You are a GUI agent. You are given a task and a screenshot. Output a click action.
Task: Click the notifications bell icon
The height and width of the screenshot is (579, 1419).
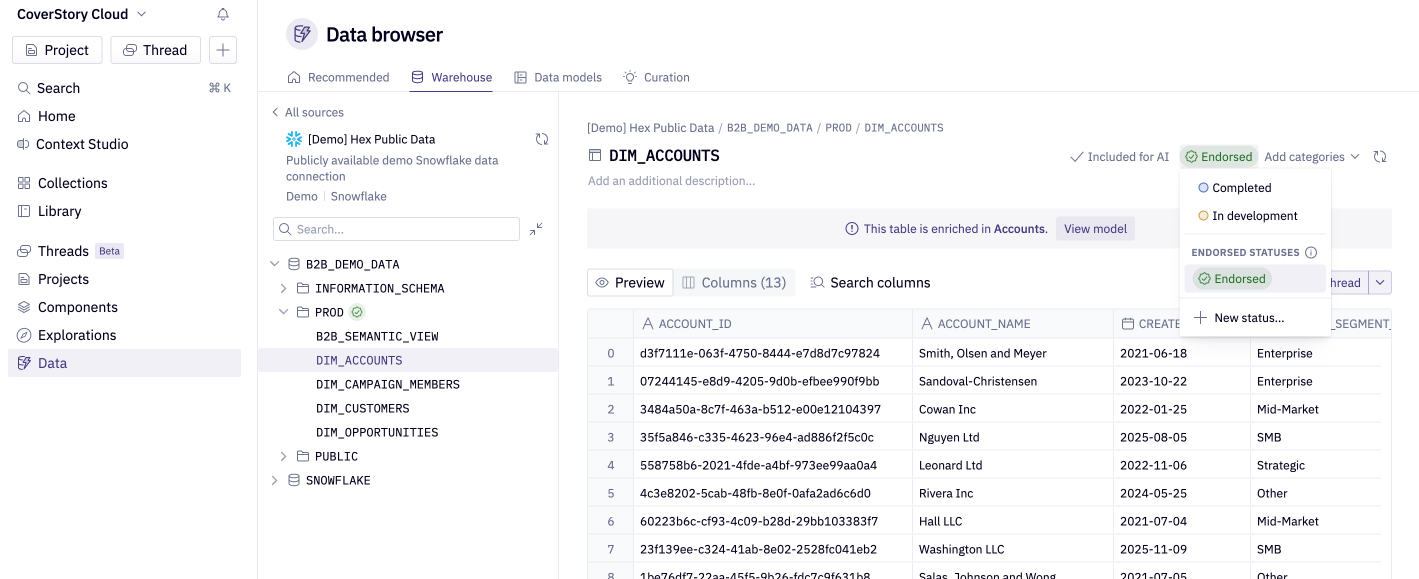(222, 13)
